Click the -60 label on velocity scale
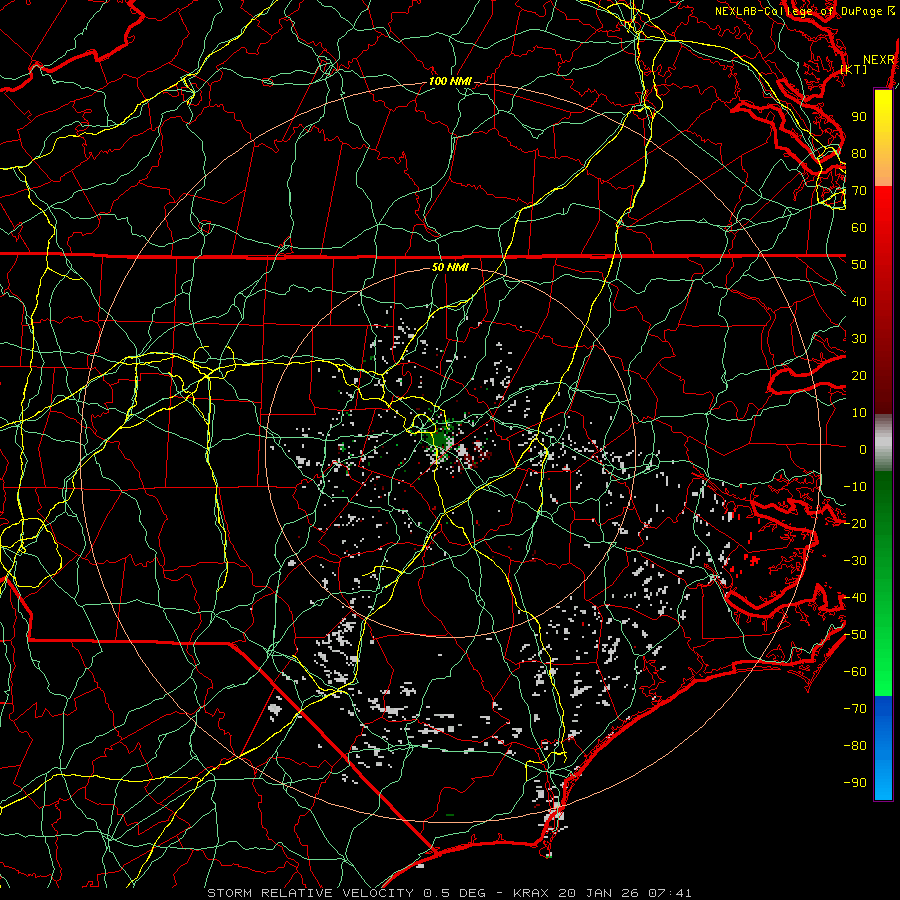This screenshot has height=900, width=900. pyautogui.click(x=855, y=672)
